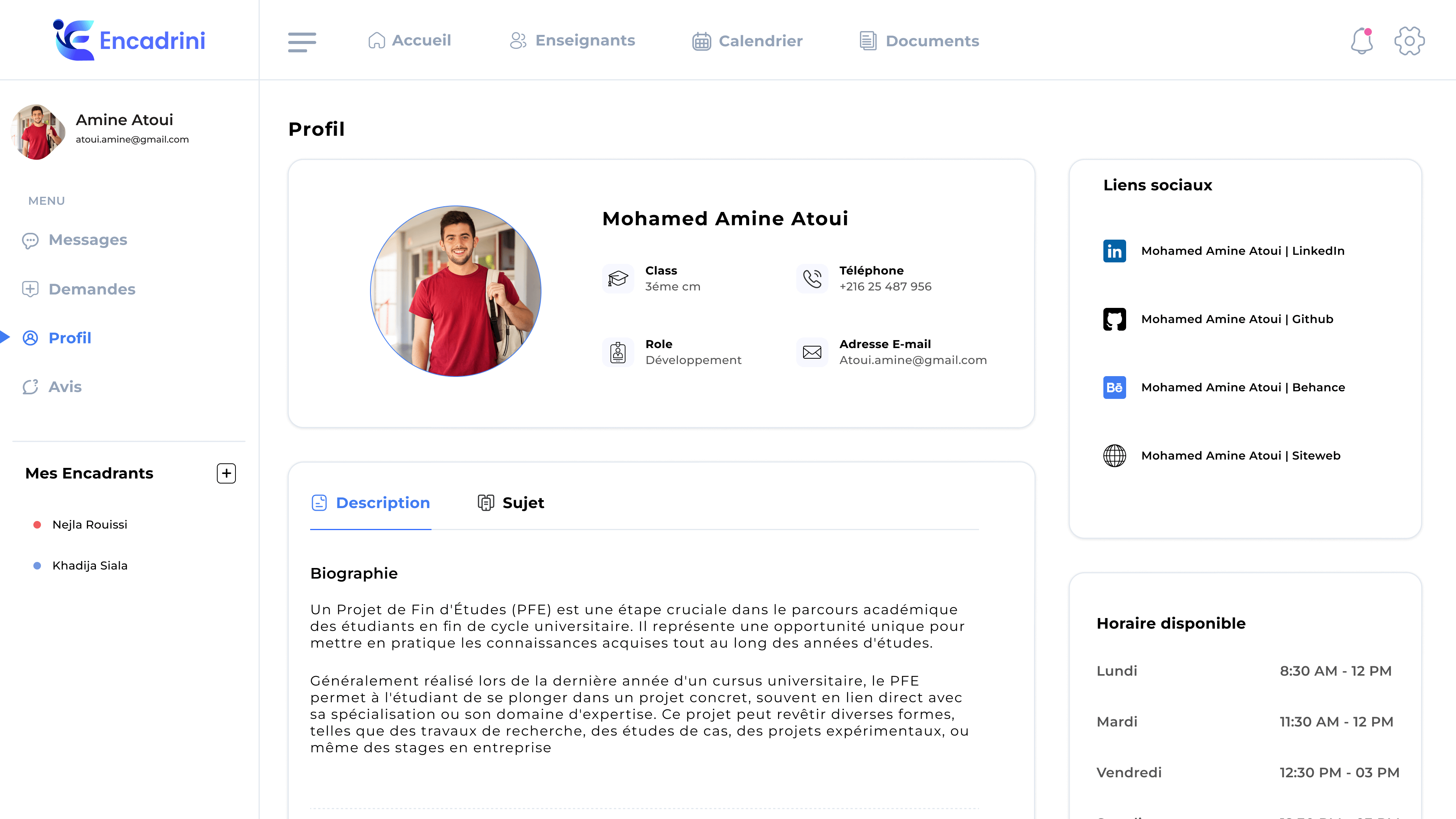Click the Class graduation cap icon

(x=618, y=278)
